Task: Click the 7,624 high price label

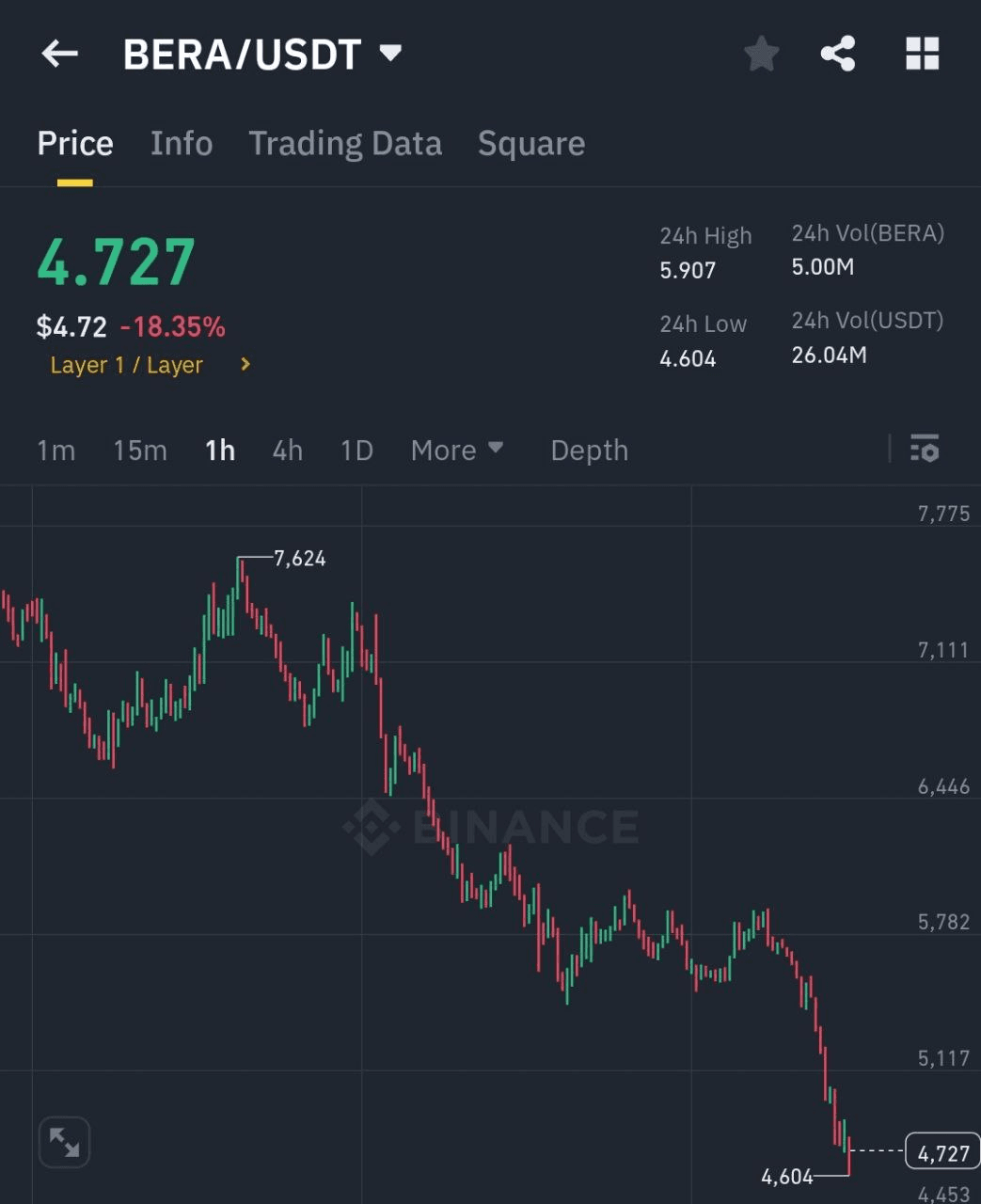Action: tap(299, 559)
